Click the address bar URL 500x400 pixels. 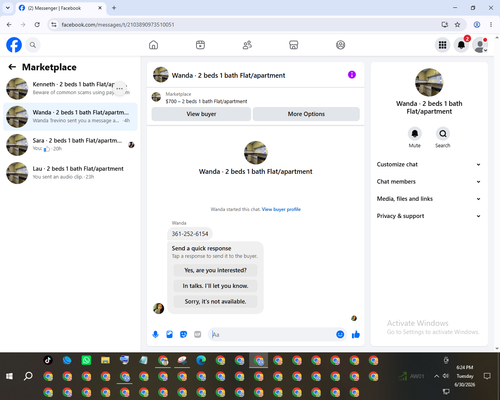pyautogui.click(x=118, y=25)
